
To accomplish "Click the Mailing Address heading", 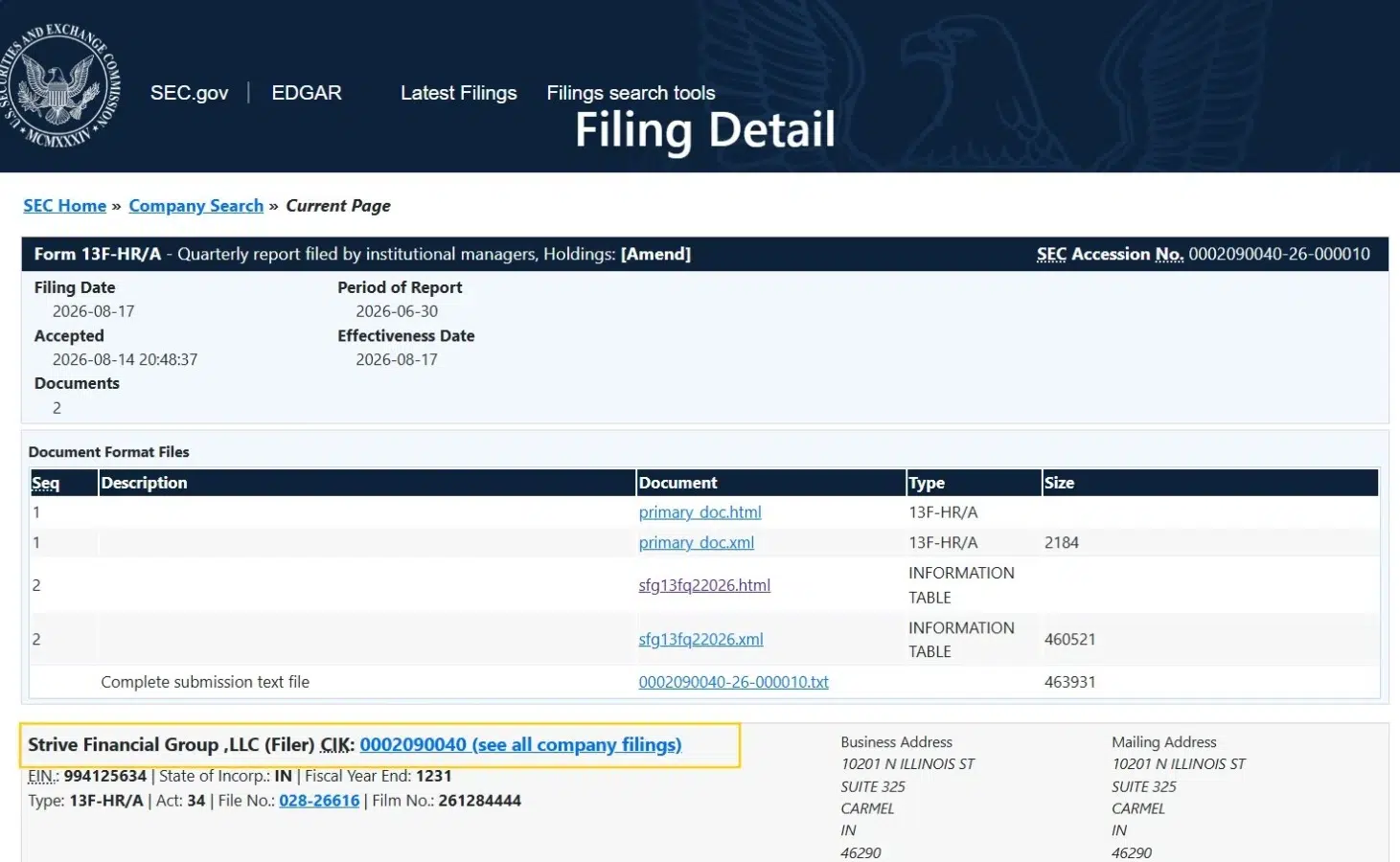I will click(1163, 742).
